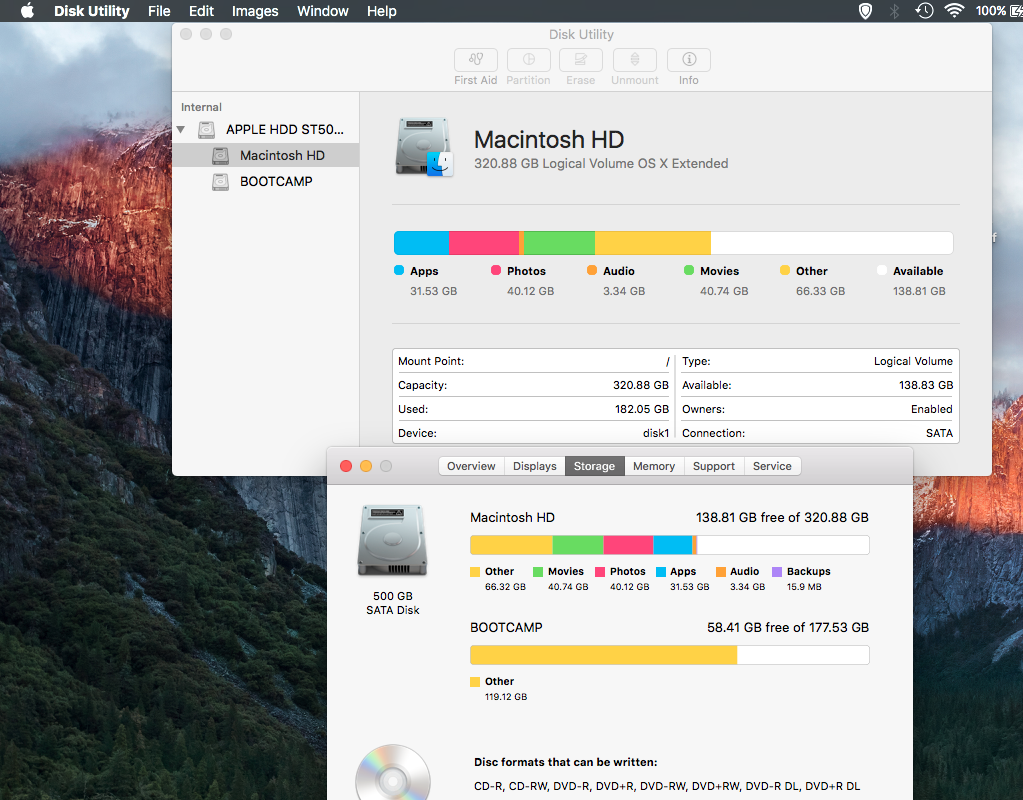
Task: Click 'Disc formats that can be written:' heading
Action: [x=566, y=762]
